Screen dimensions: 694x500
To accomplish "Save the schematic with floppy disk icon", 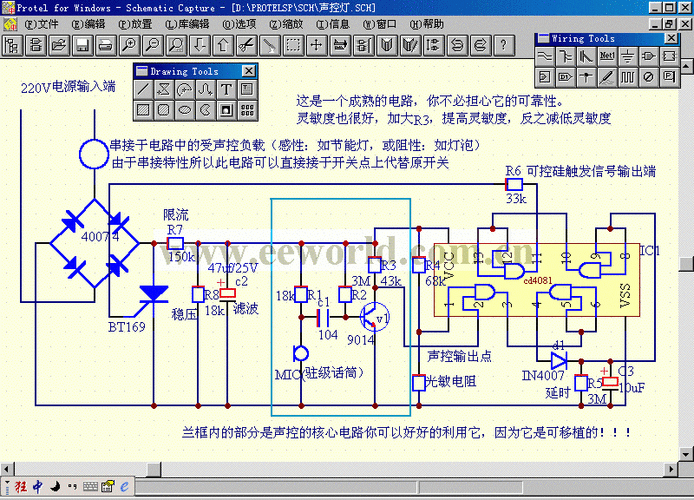I will tap(82, 45).
